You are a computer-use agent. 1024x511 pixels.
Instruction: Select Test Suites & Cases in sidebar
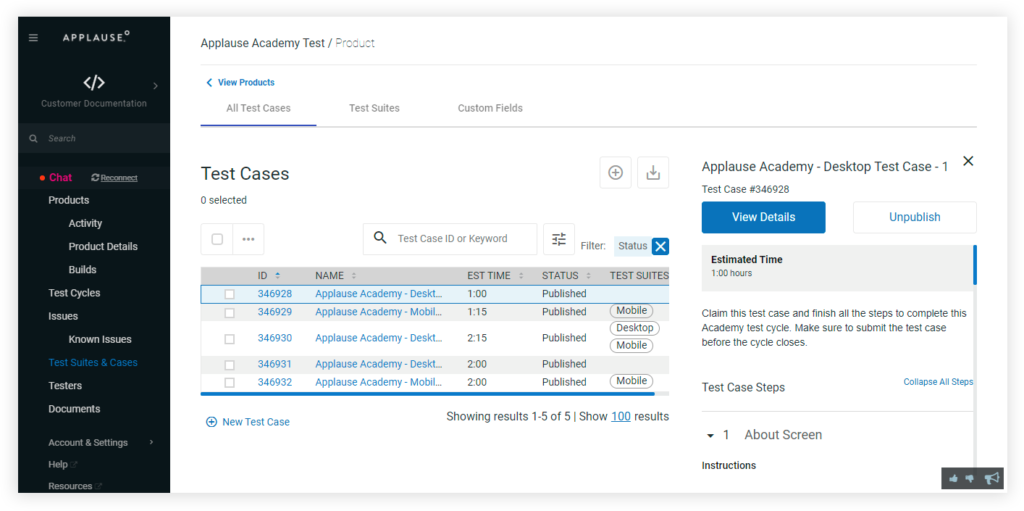pyautogui.click(x=93, y=363)
